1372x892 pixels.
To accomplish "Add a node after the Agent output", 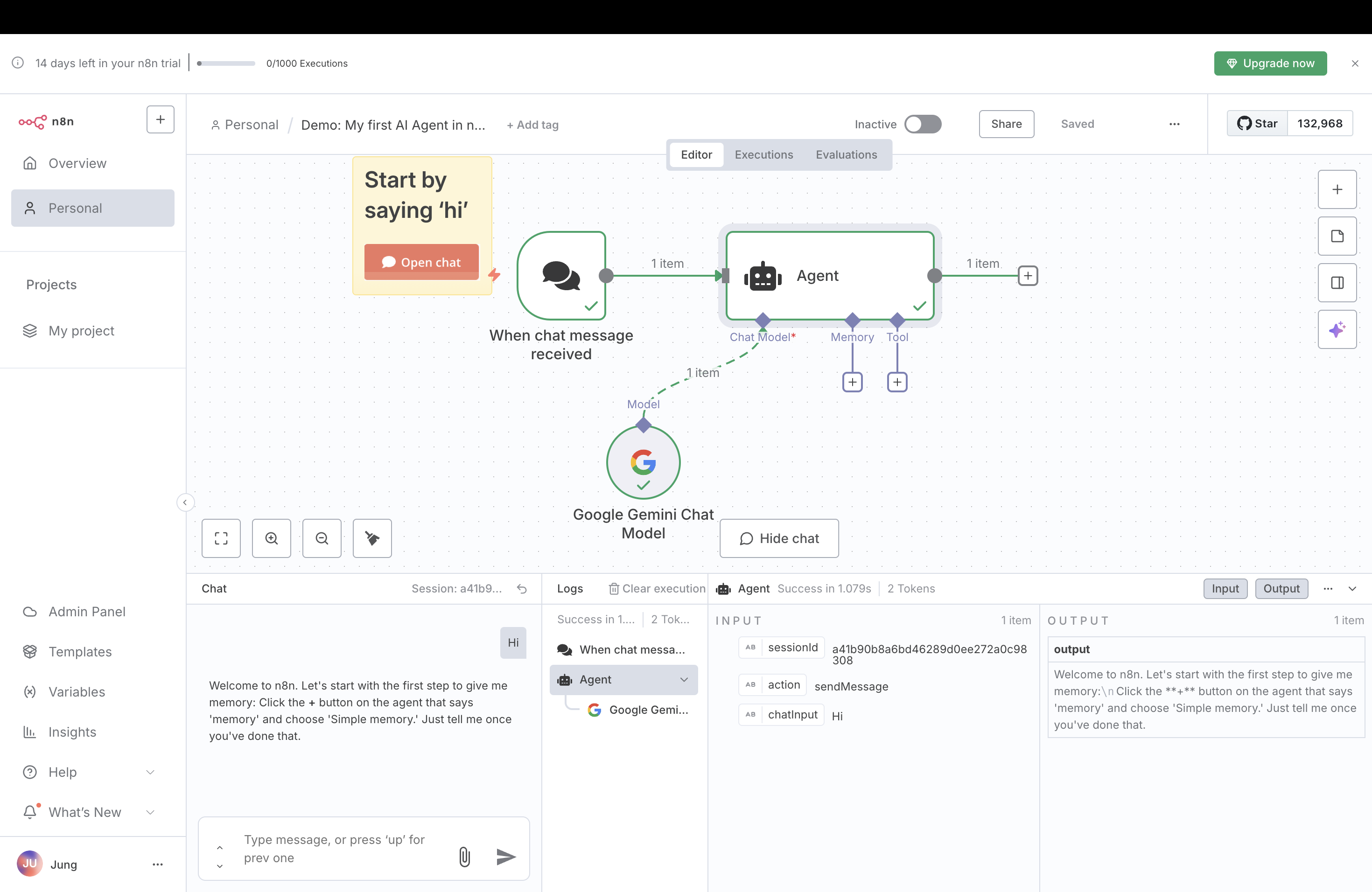I will pos(1028,275).
